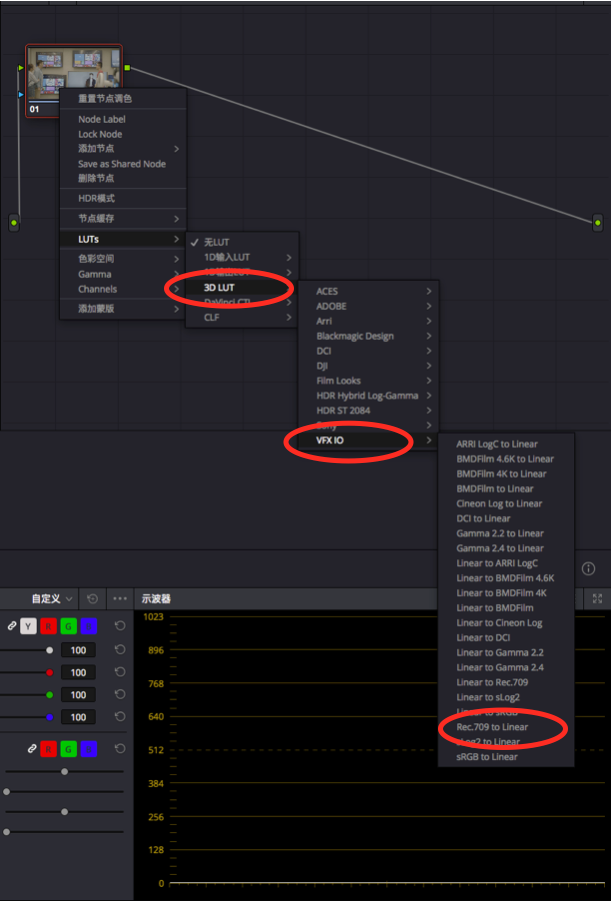Viewport: 611px width, 902px height.
Task: Click the info circle icon
Action: point(588,568)
